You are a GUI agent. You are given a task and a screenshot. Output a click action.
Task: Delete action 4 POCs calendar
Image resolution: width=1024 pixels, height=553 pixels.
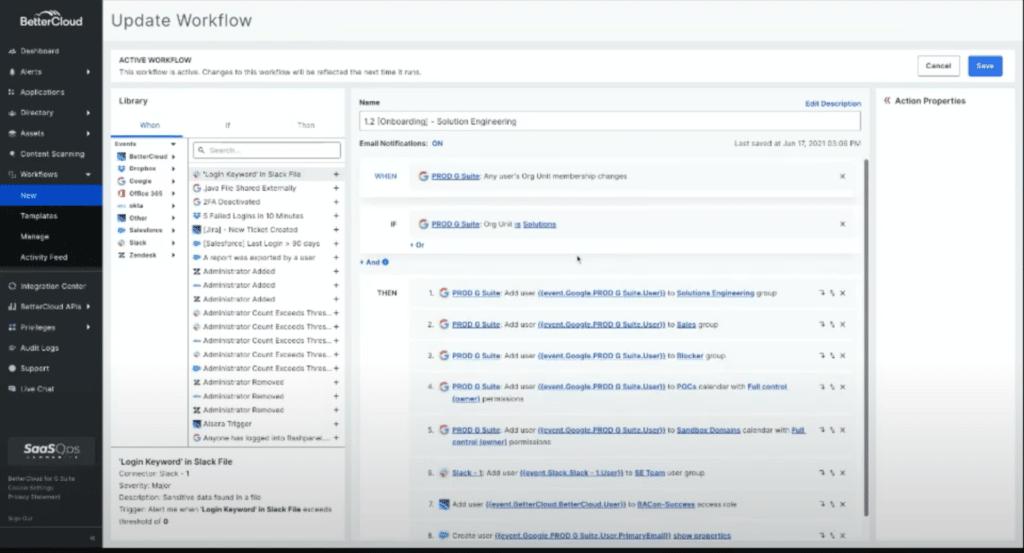[x=842, y=387]
